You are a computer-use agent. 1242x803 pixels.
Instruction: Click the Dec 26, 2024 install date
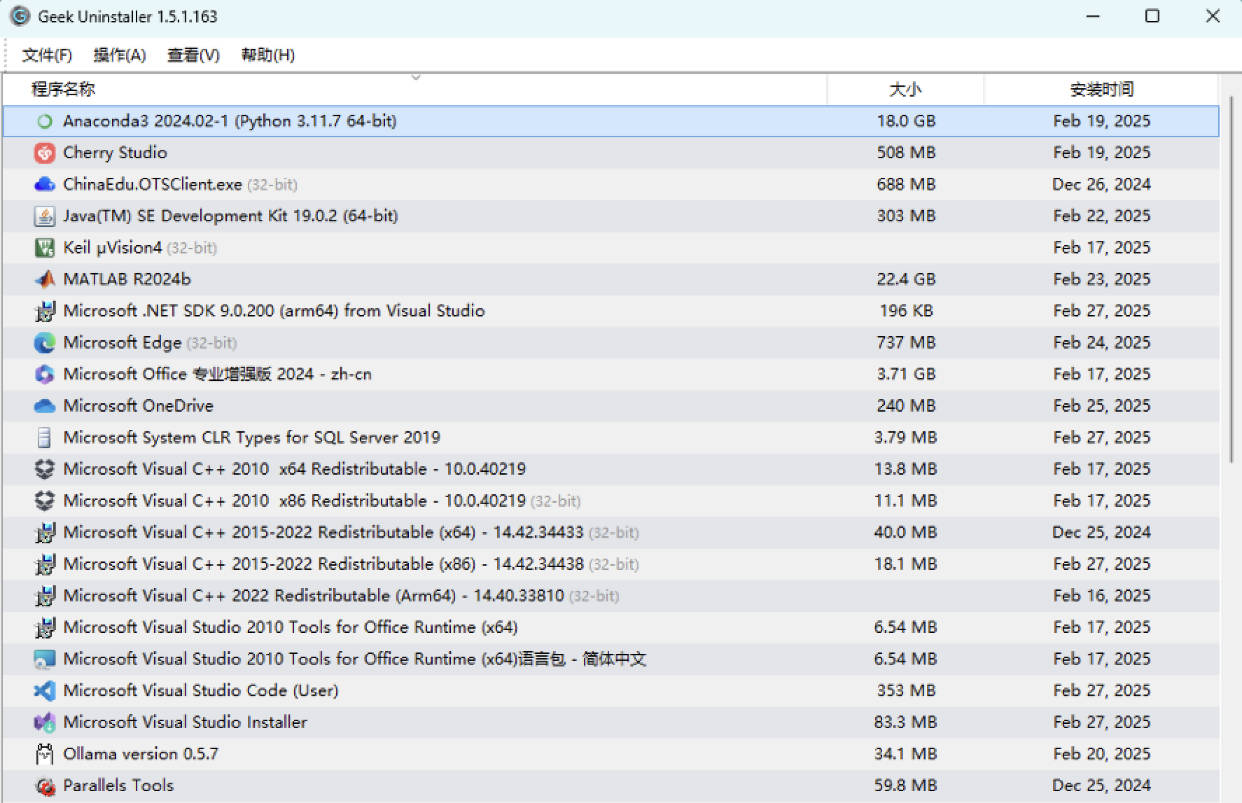click(x=1101, y=184)
